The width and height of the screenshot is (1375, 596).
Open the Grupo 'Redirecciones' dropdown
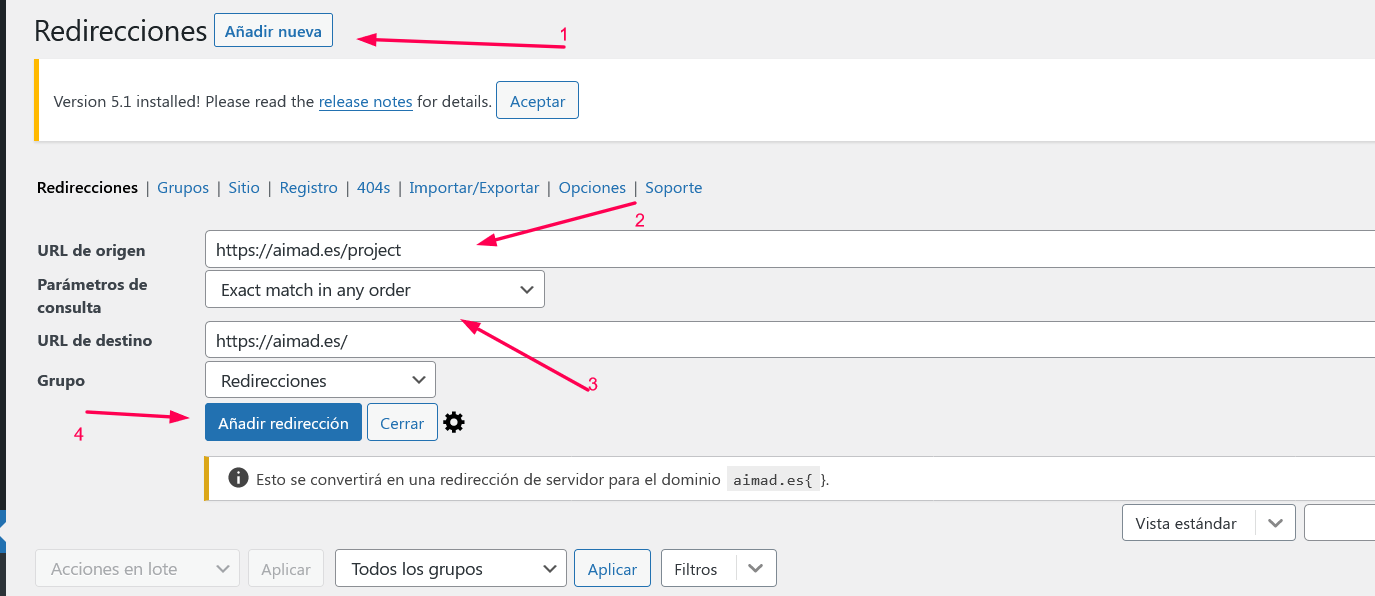[320, 380]
